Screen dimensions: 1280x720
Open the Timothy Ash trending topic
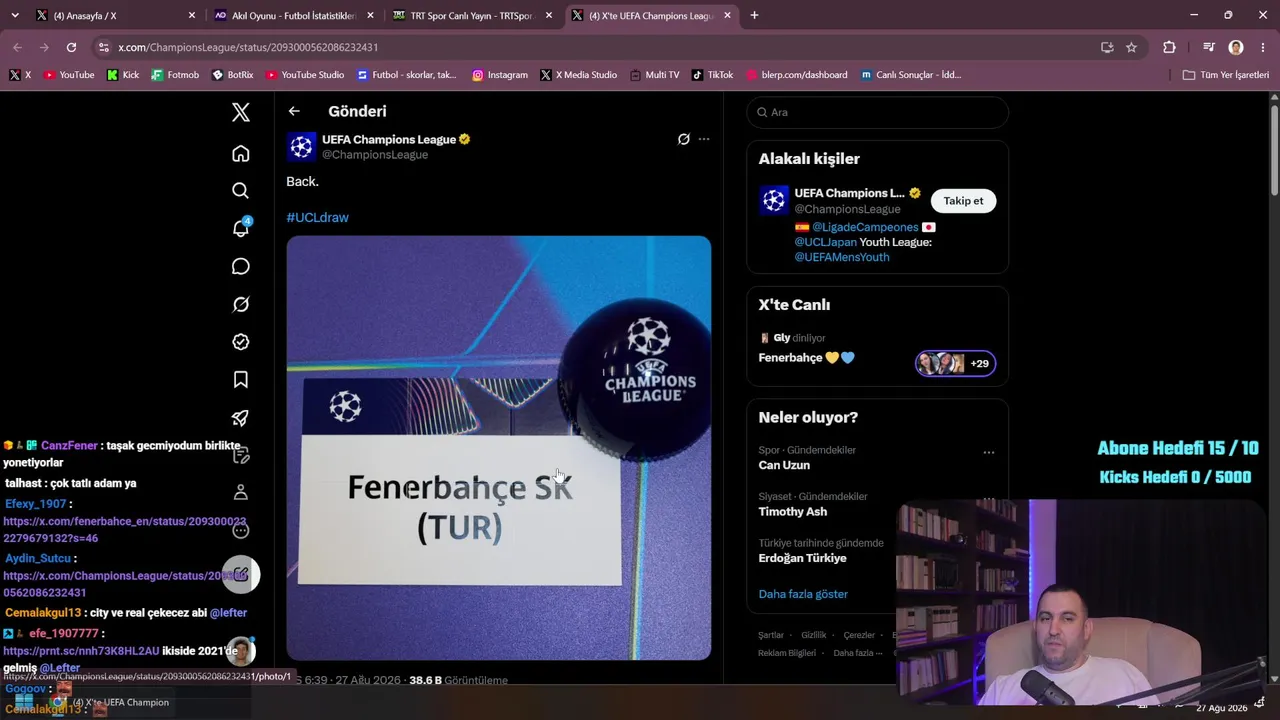793,511
